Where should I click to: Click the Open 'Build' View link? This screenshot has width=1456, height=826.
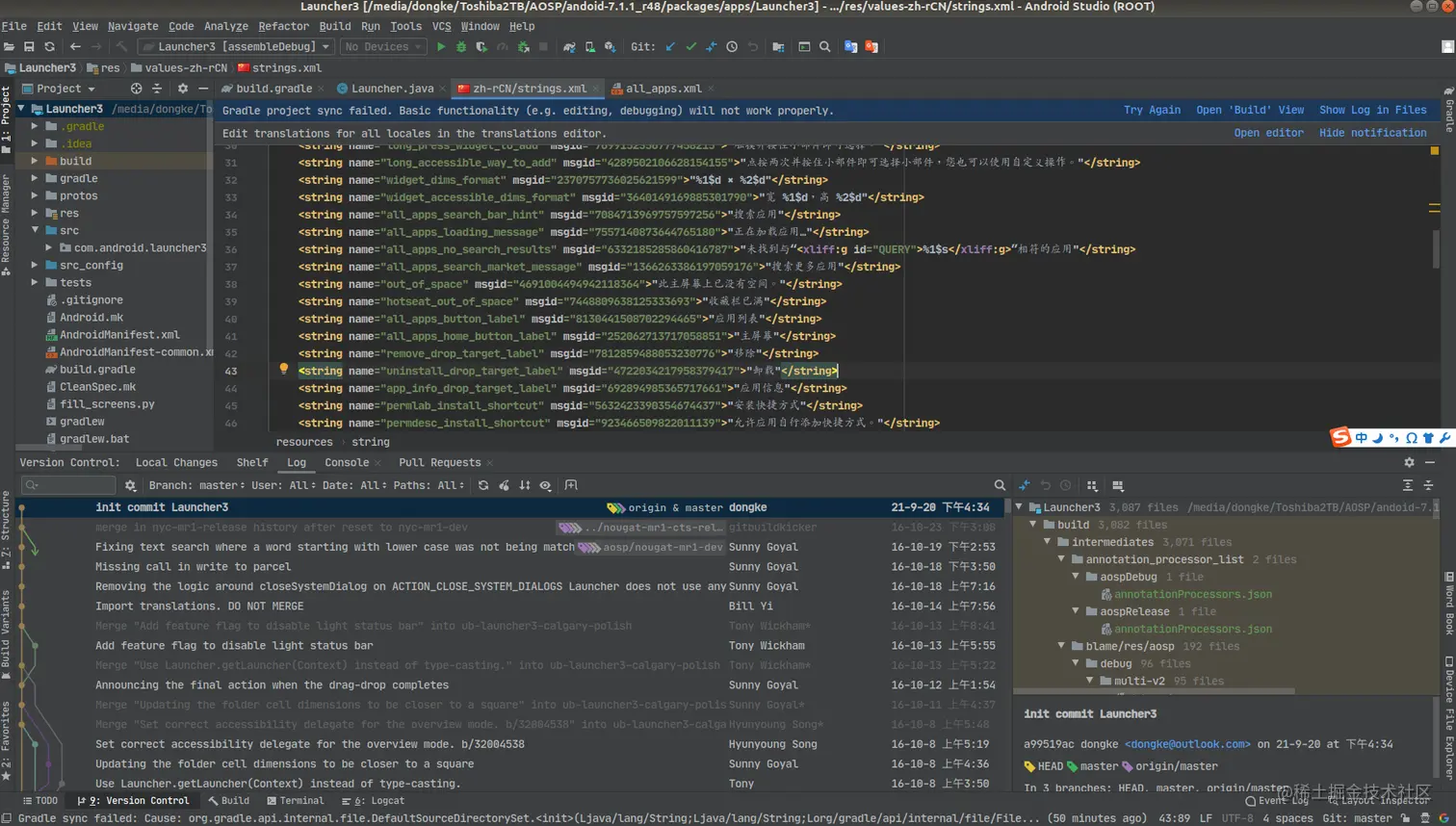(x=1249, y=110)
